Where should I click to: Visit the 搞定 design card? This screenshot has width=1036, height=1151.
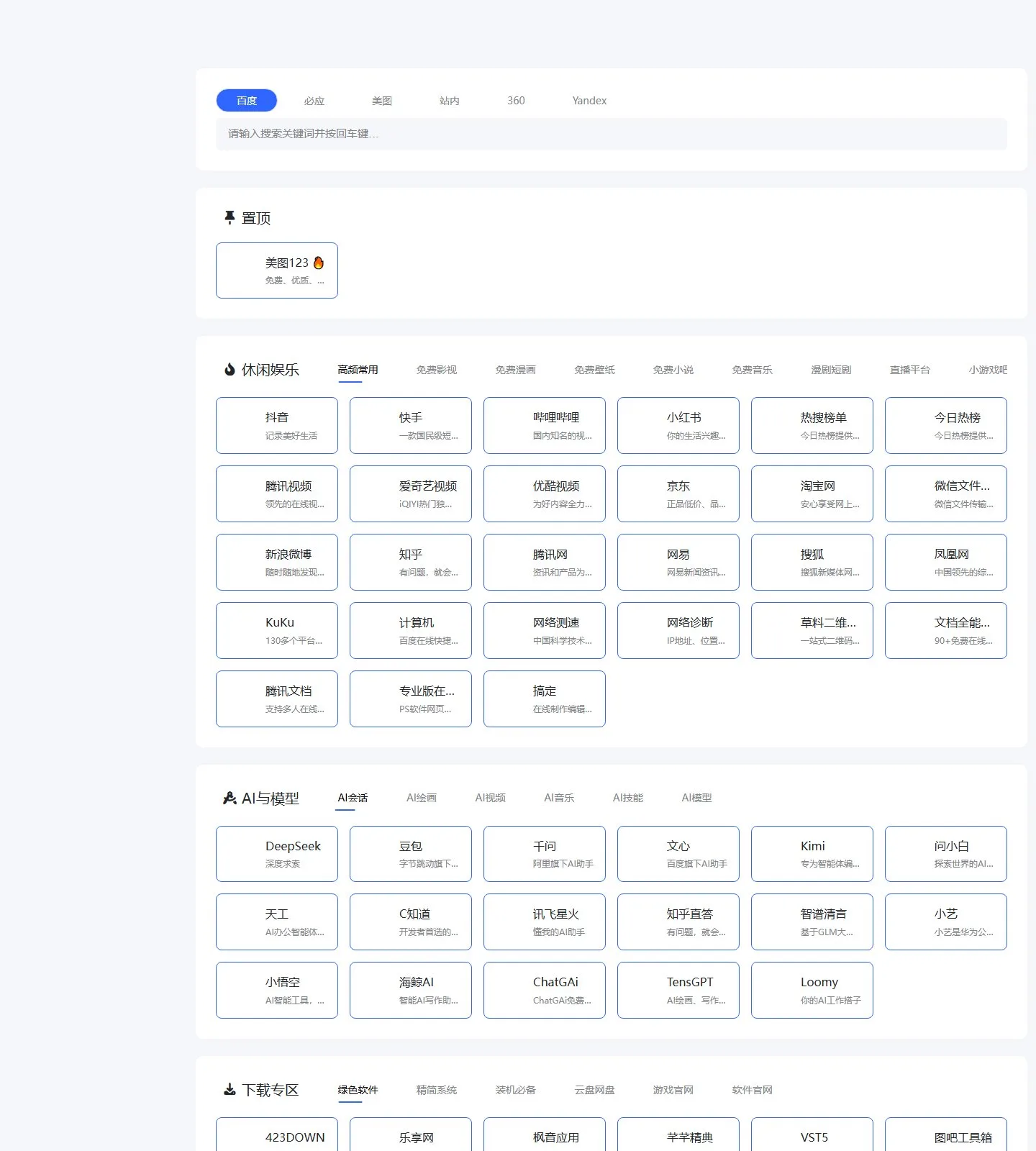tap(545, 699)
